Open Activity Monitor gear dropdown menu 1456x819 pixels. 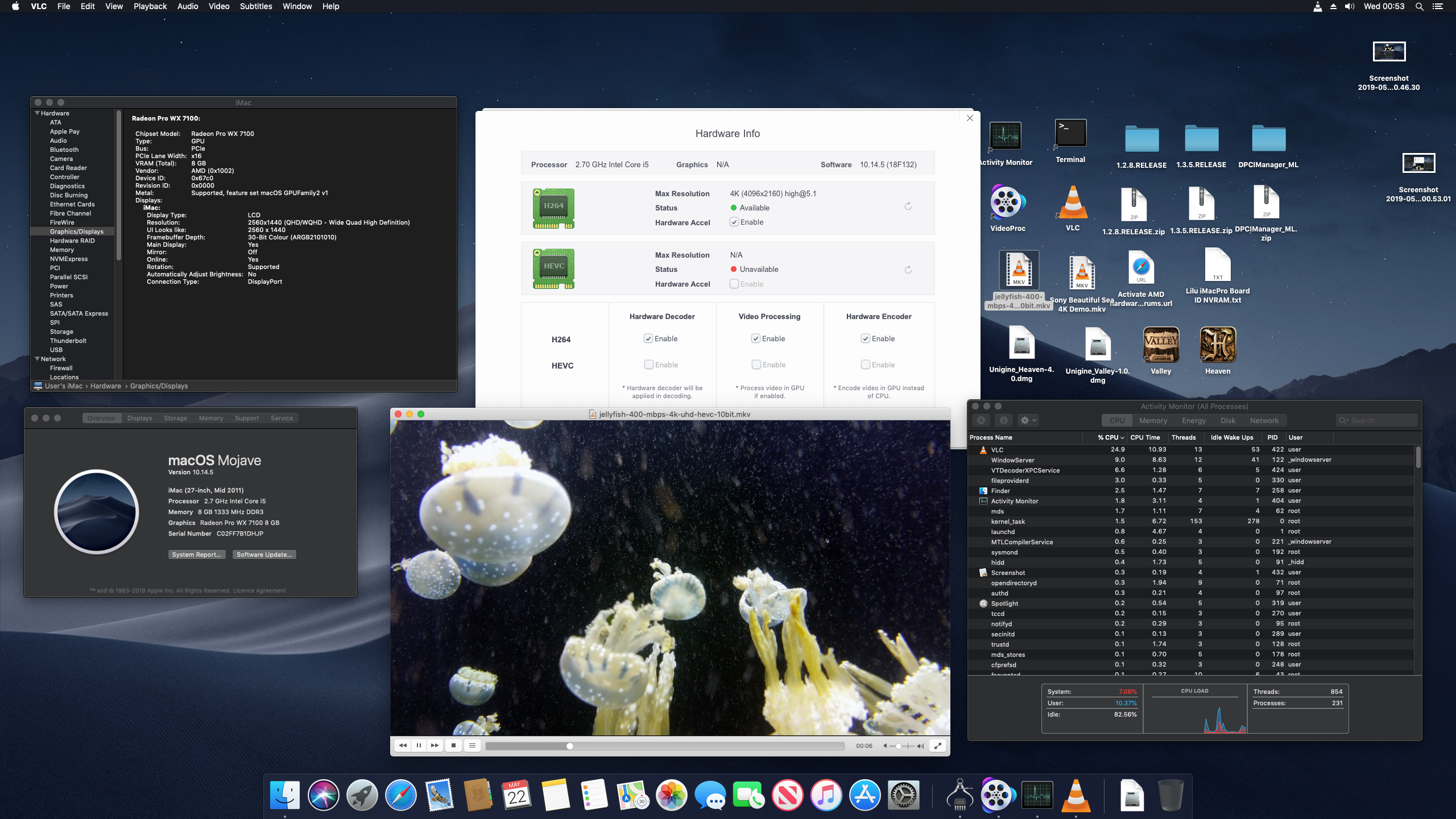click(x=1028, y=420)
